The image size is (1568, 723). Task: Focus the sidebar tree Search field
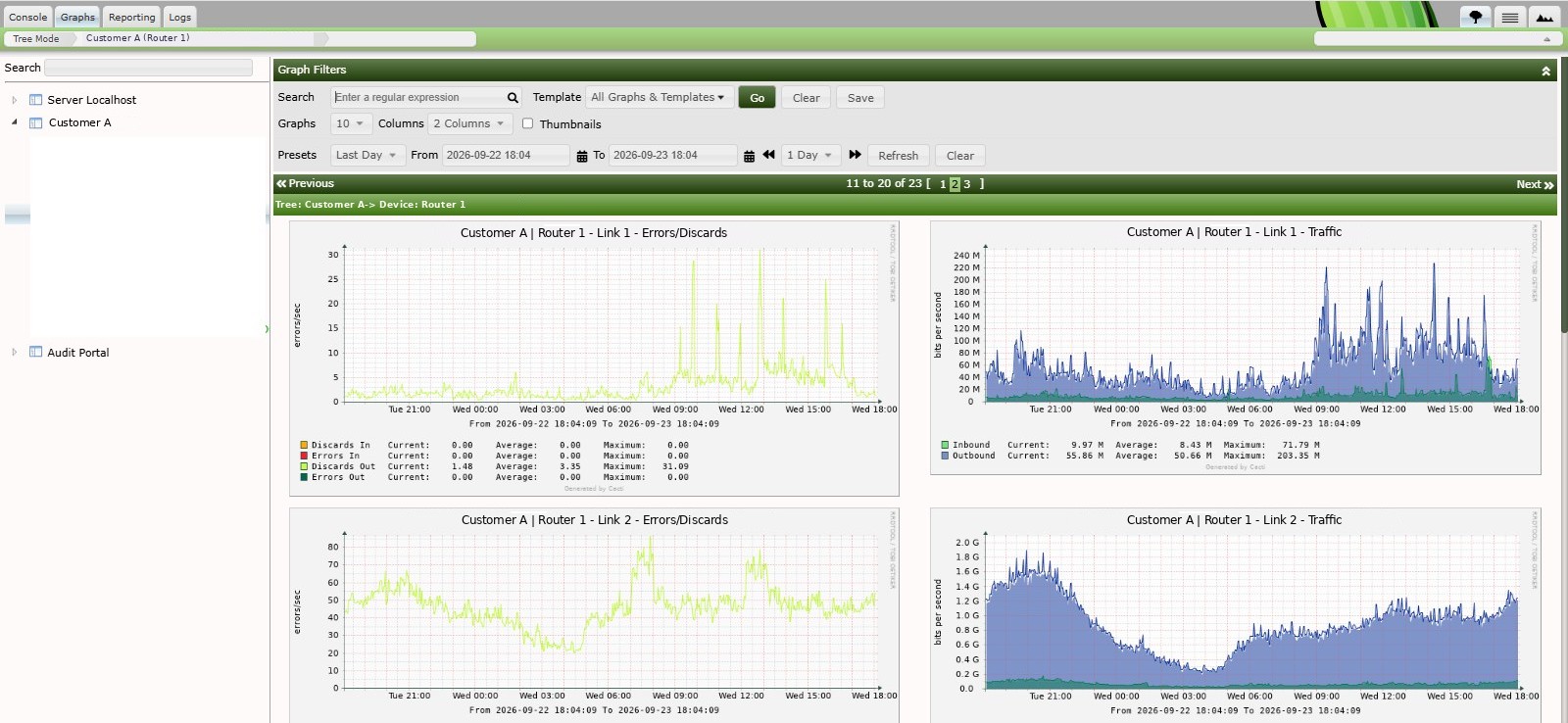tap(148, 68)
